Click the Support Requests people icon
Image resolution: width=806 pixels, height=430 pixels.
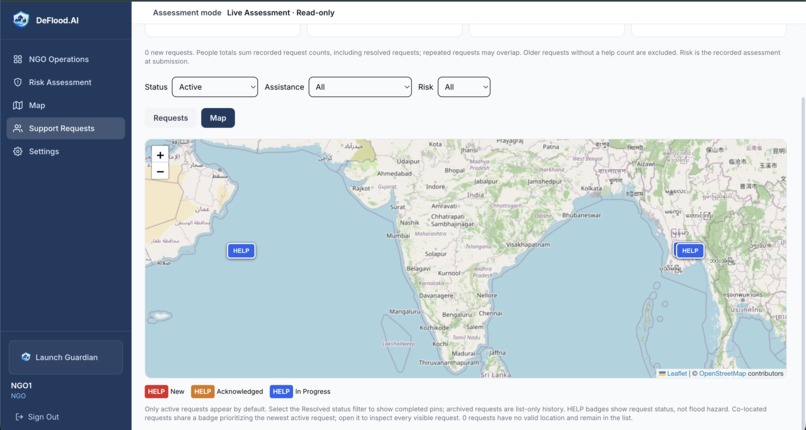point(17,128)
